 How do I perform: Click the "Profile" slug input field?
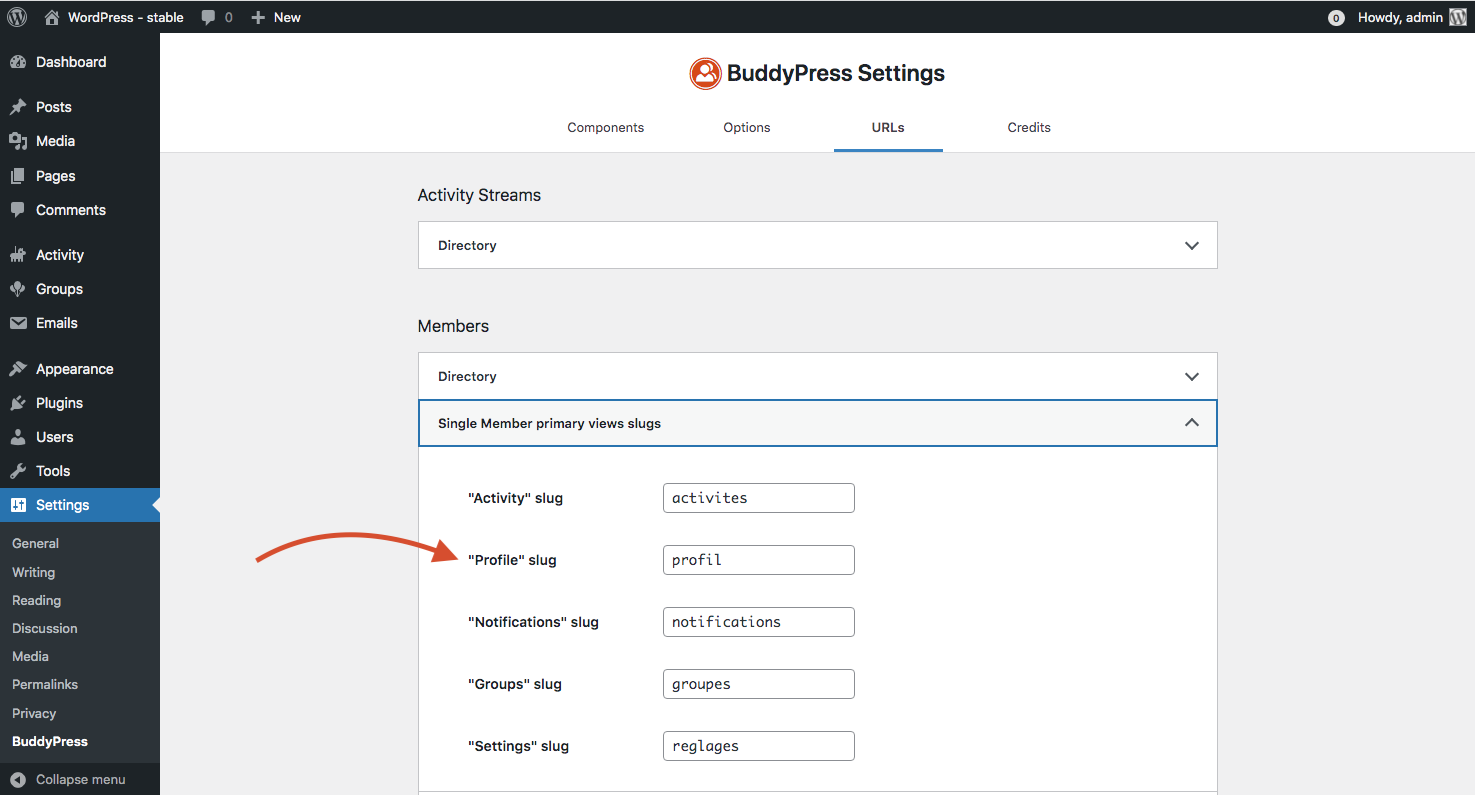click(758, 560)
